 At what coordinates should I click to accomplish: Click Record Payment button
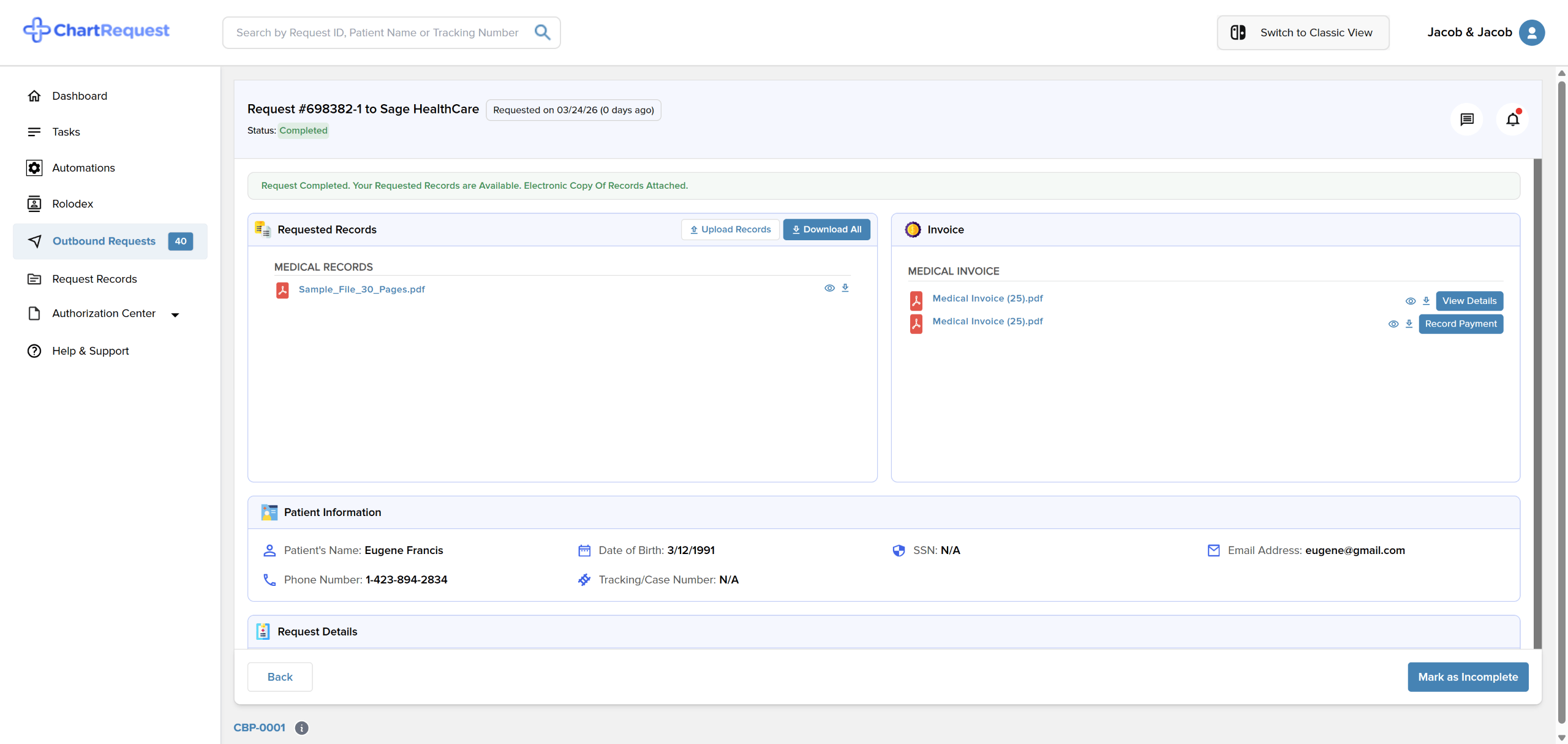tap(1461, 324)
